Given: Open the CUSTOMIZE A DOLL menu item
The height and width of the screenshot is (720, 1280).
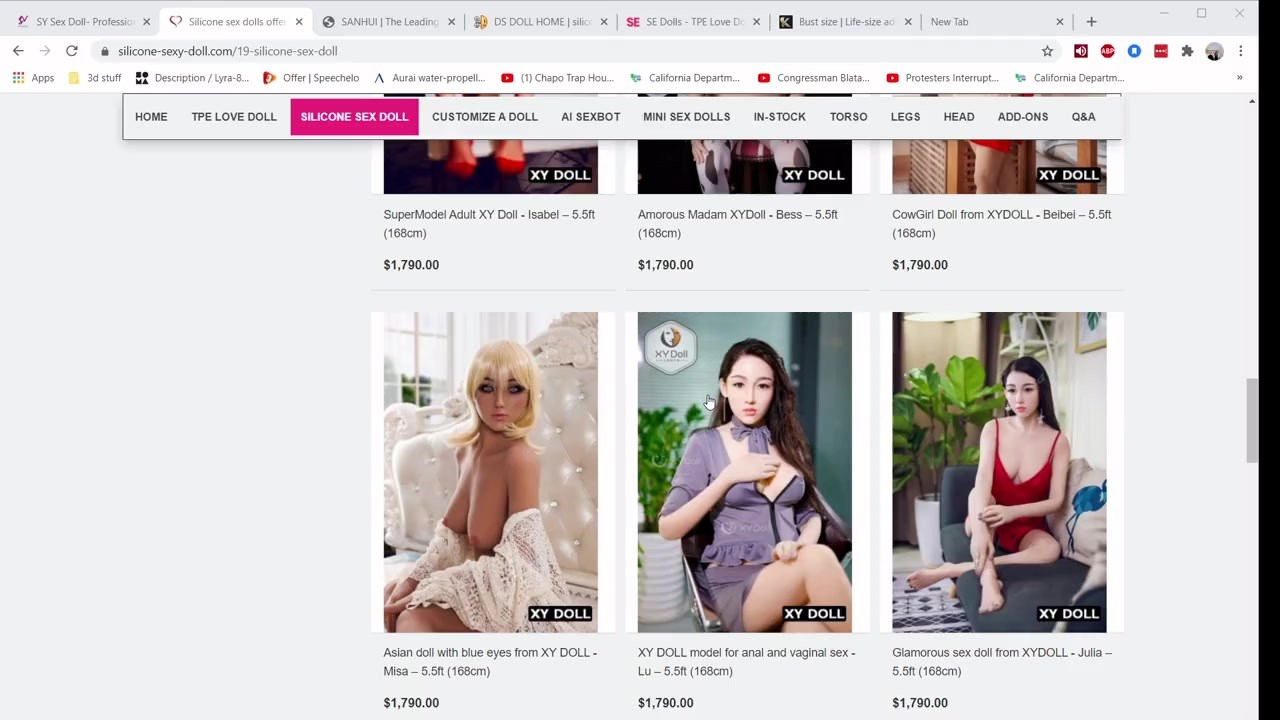Looking at the screenshot, I should pyautogui.click(x=485, y=117).
